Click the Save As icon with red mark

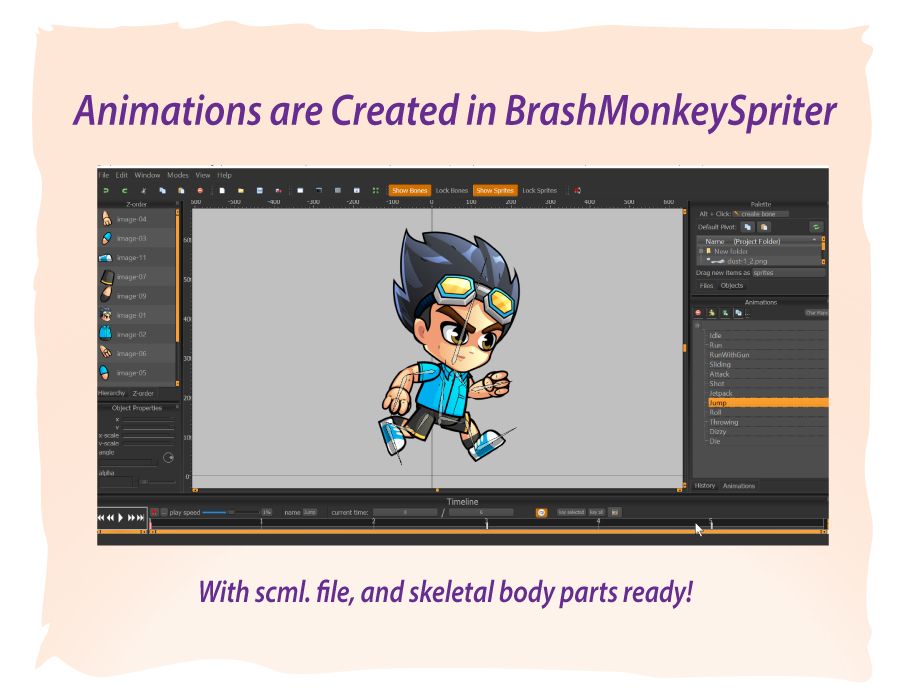pyautogui.click(x=279, y=190)
